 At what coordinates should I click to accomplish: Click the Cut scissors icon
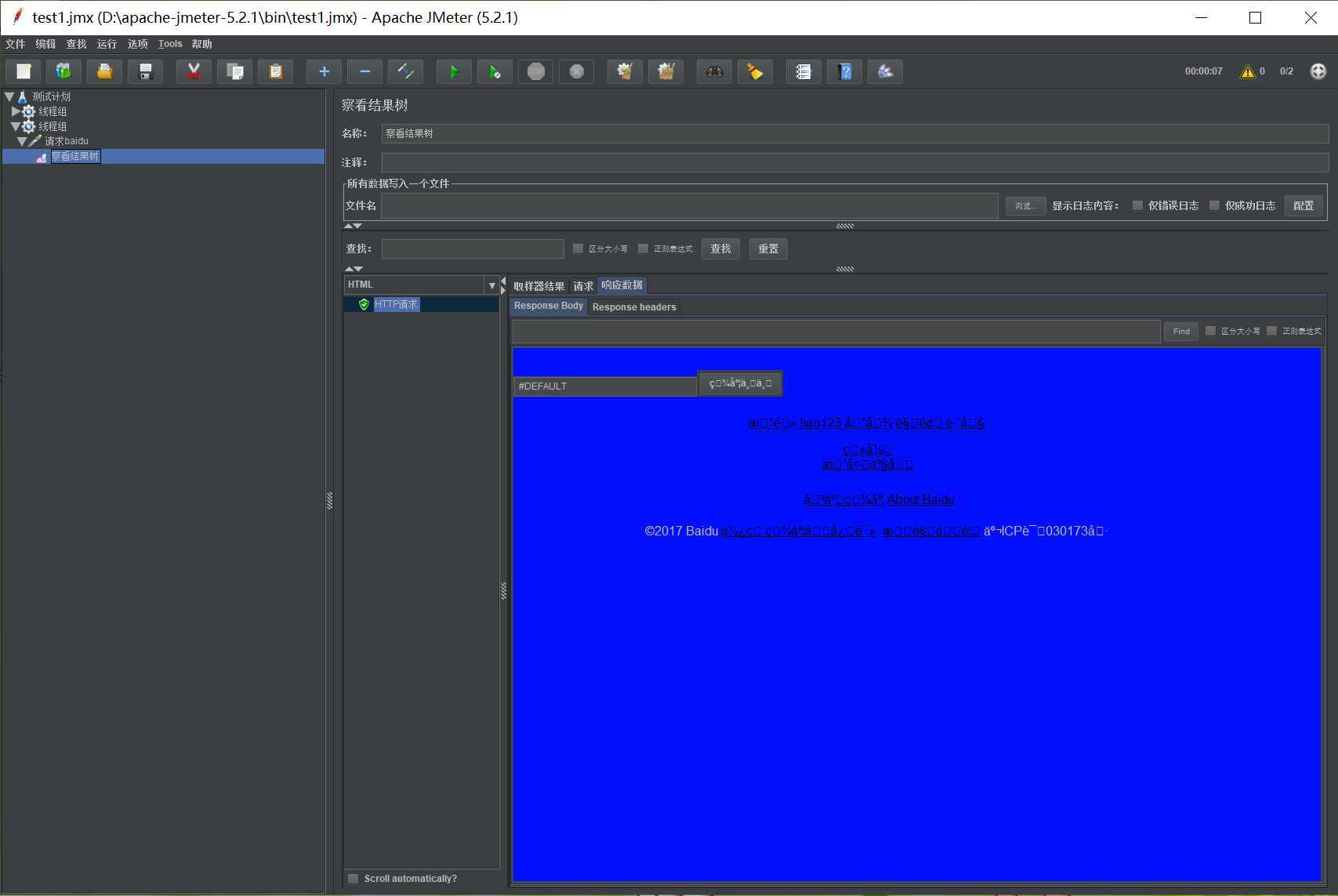click(x=194, y=71)
